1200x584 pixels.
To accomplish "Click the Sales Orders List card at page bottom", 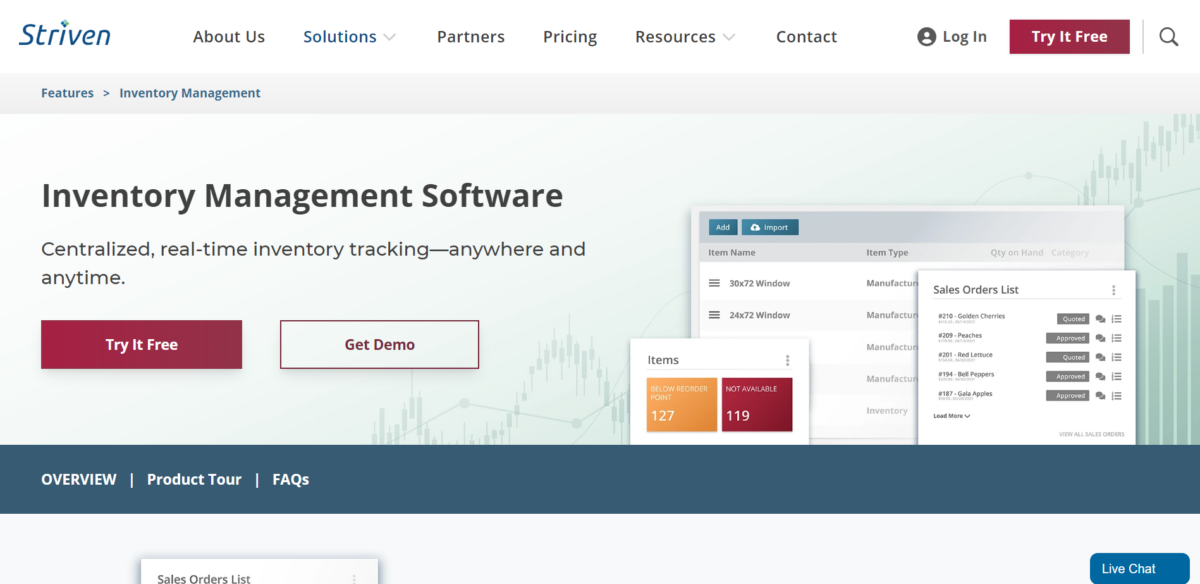I will pos(259,572).
